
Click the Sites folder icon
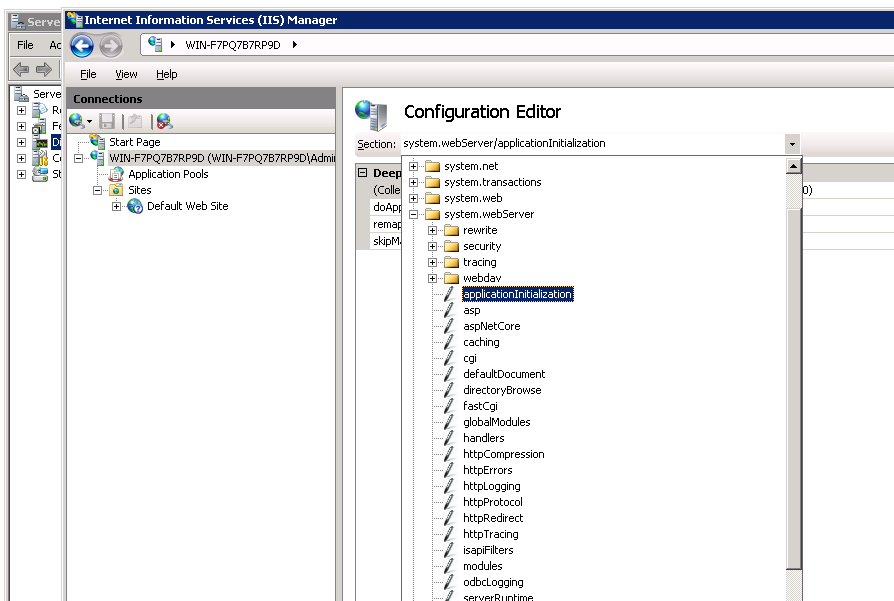coord(117,190)
